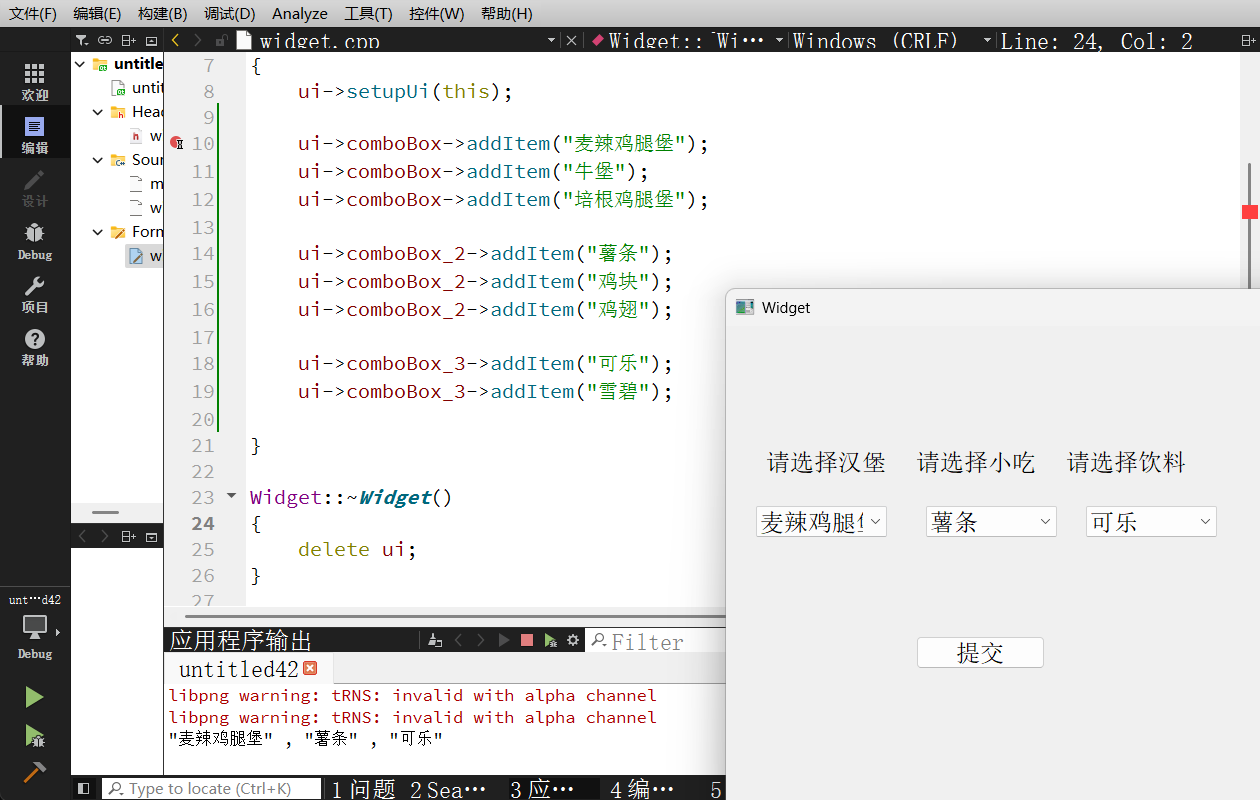Image resolution: width=1260 pixels, height=800 pixels.
Task: Build project with the hammer icon
Action: coord(34,772)
